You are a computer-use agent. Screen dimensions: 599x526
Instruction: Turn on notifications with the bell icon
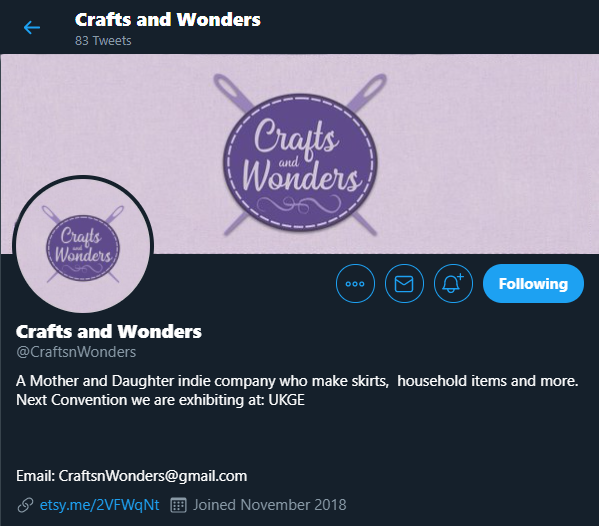pyautogui.click(x=453, y=283)
